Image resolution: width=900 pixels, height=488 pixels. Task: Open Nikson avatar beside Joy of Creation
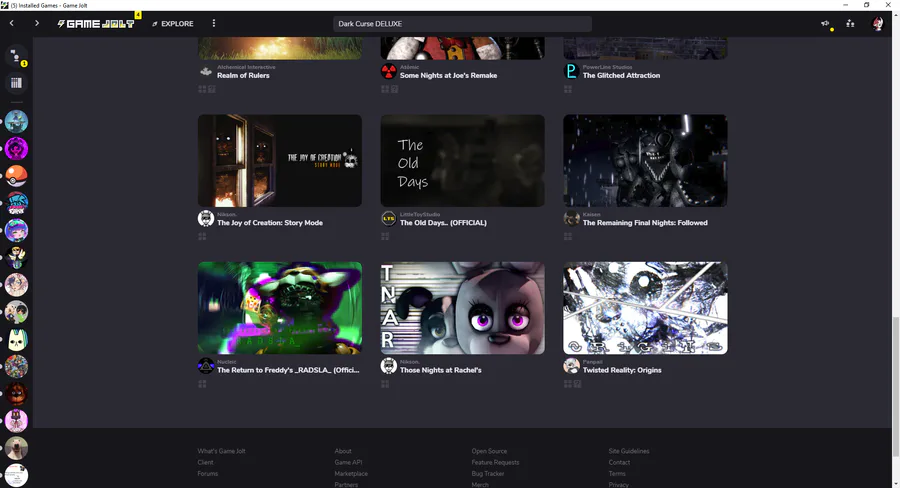(206, 219)
